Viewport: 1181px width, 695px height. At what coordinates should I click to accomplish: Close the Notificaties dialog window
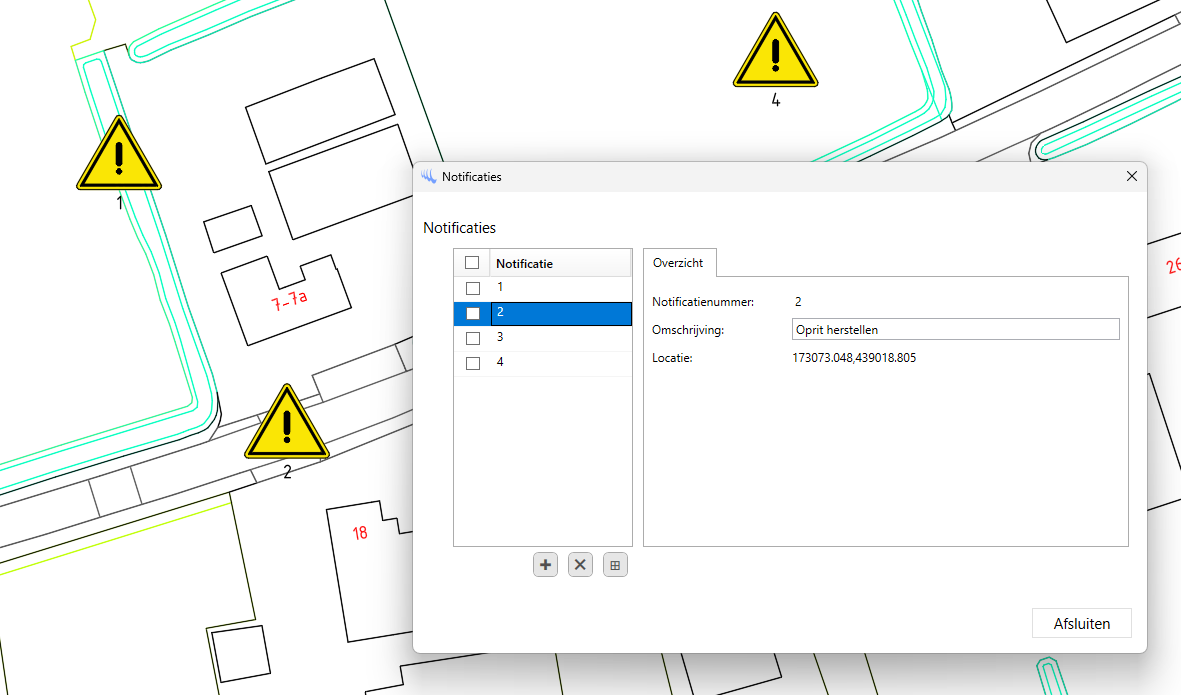1132,176
